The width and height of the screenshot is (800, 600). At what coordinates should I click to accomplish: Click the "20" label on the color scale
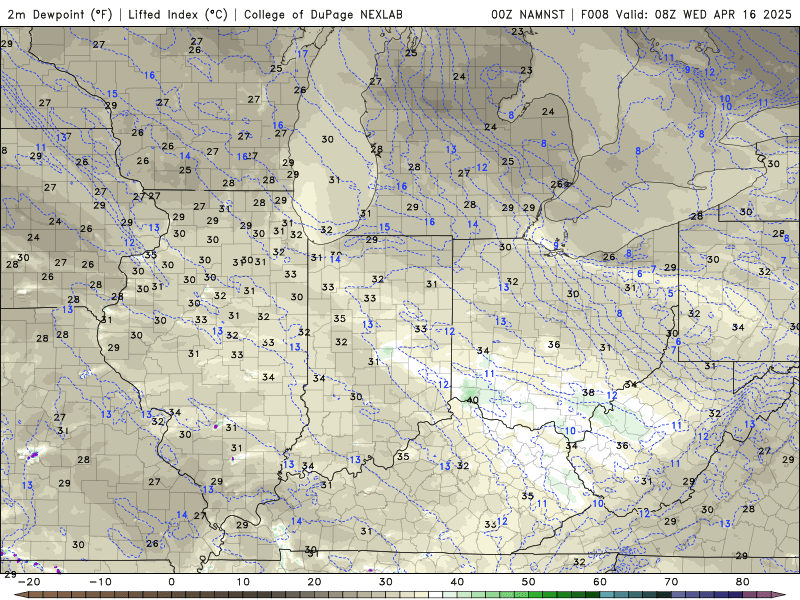pyautogui.click(x=314, y=582)
